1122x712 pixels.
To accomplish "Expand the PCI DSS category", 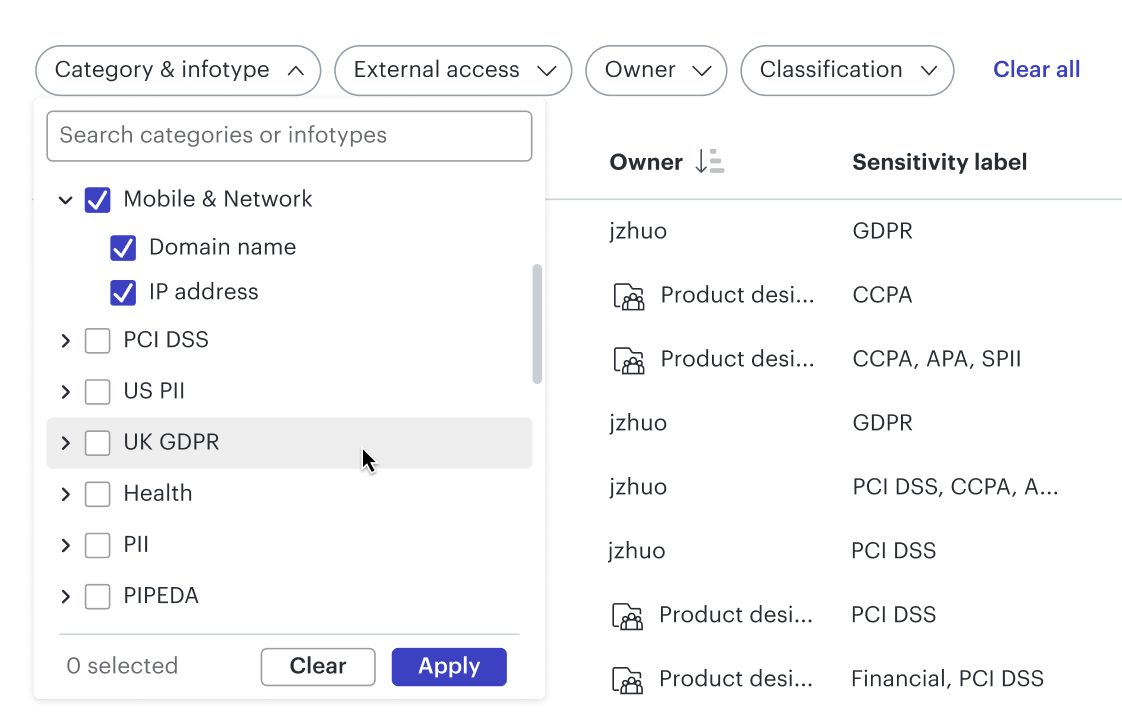I will (x=66, y=341).
